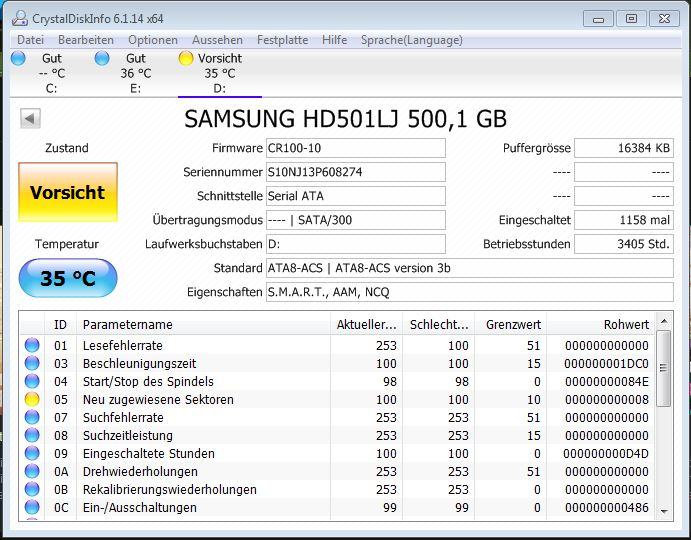Viewport: 691px width, 540px height.
Task: Click the Eigenschaften field S.M.A.R.T., AAM, NCQ
Action: 470,292
